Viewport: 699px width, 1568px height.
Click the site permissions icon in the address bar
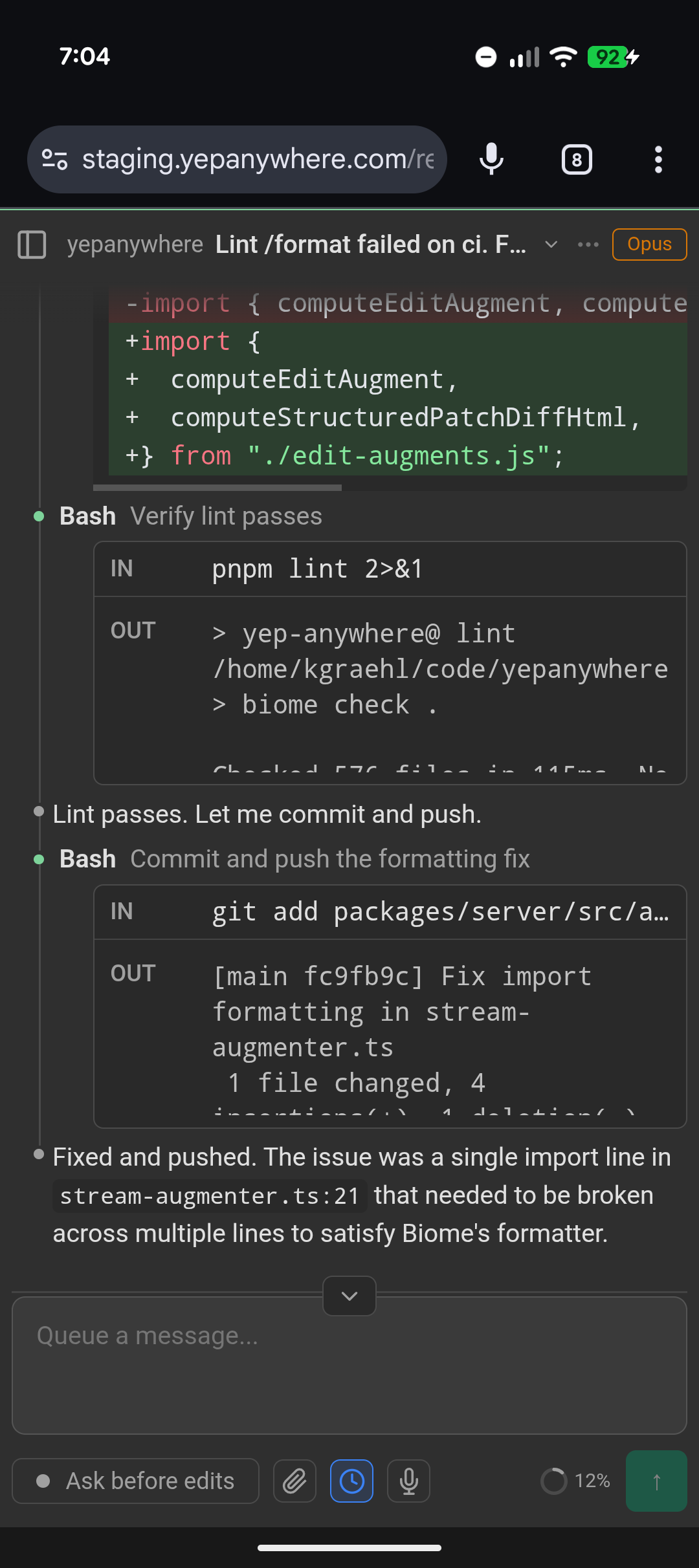tap(56, 159)
